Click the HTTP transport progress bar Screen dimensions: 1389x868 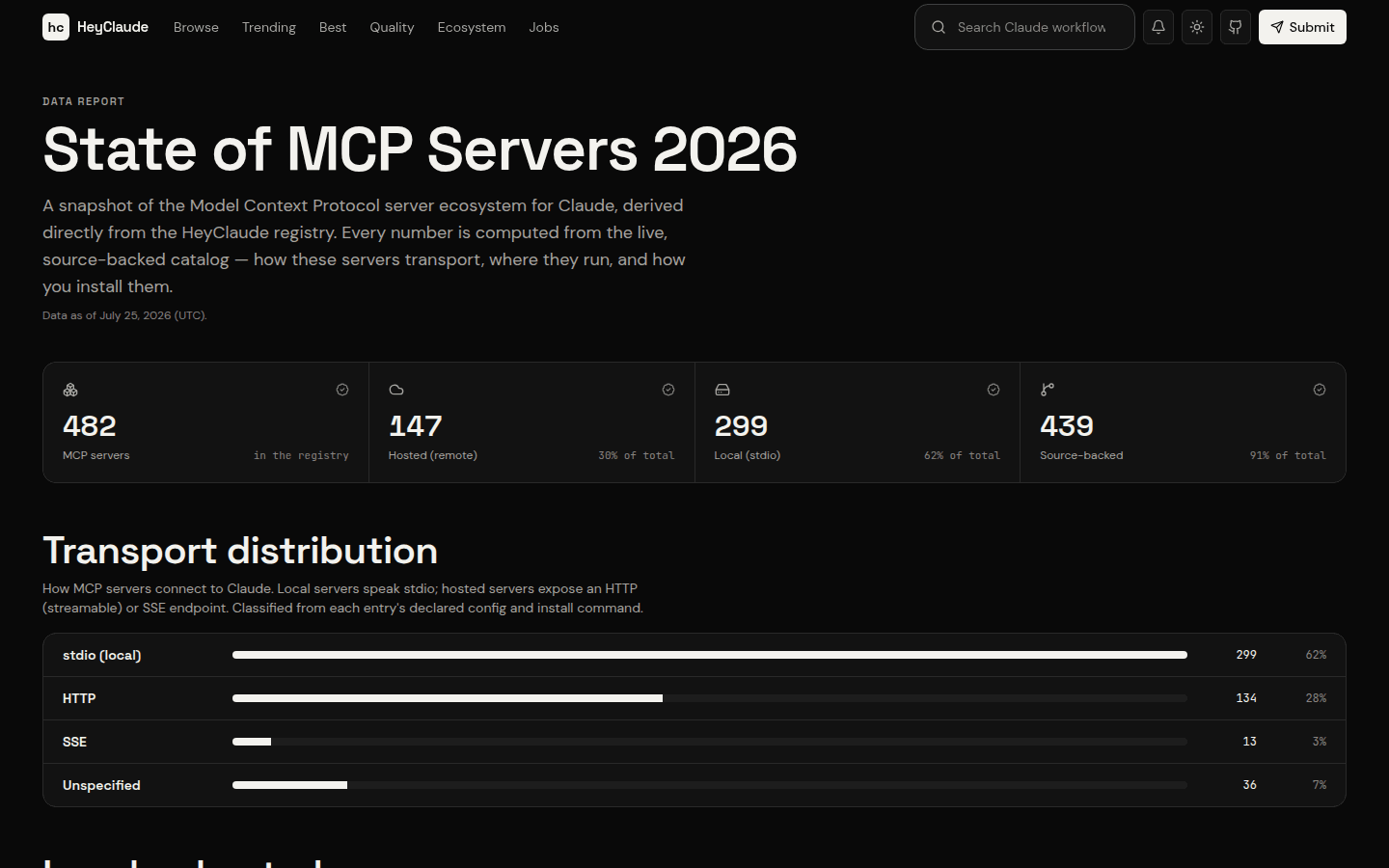[710, 698]
